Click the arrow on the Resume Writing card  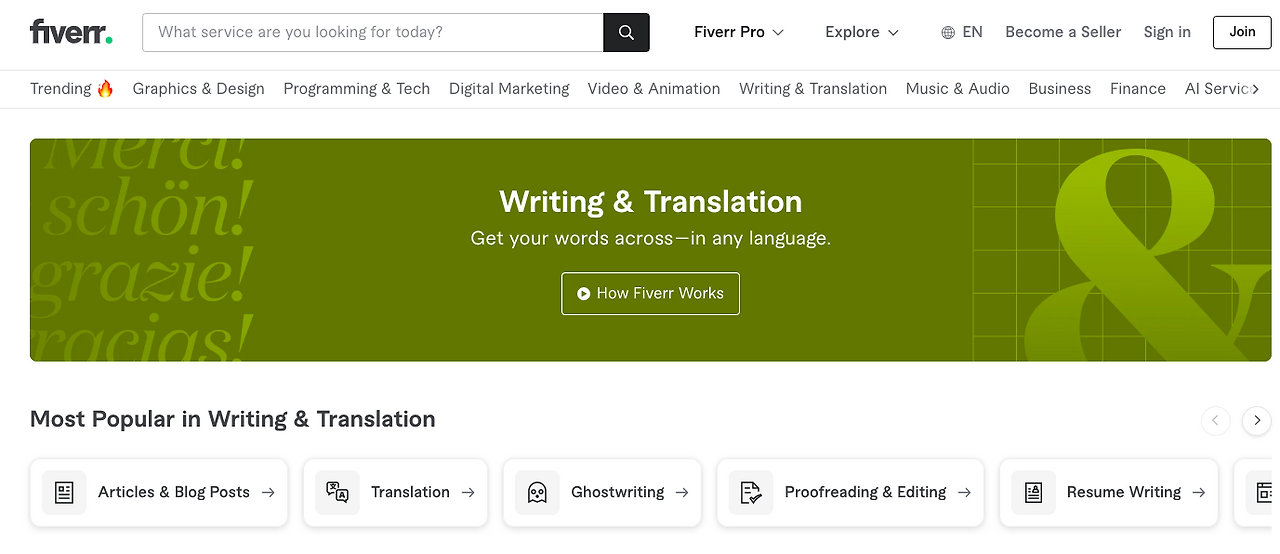pyautogui.click(x=1199, y=492)
